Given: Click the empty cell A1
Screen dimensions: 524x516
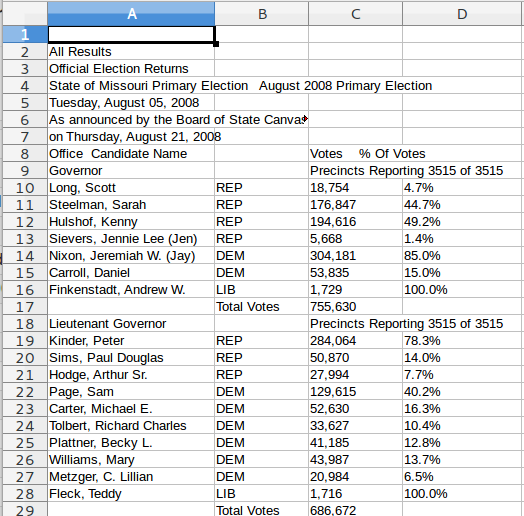Looking at the screenshot, I should click(131, 34).
